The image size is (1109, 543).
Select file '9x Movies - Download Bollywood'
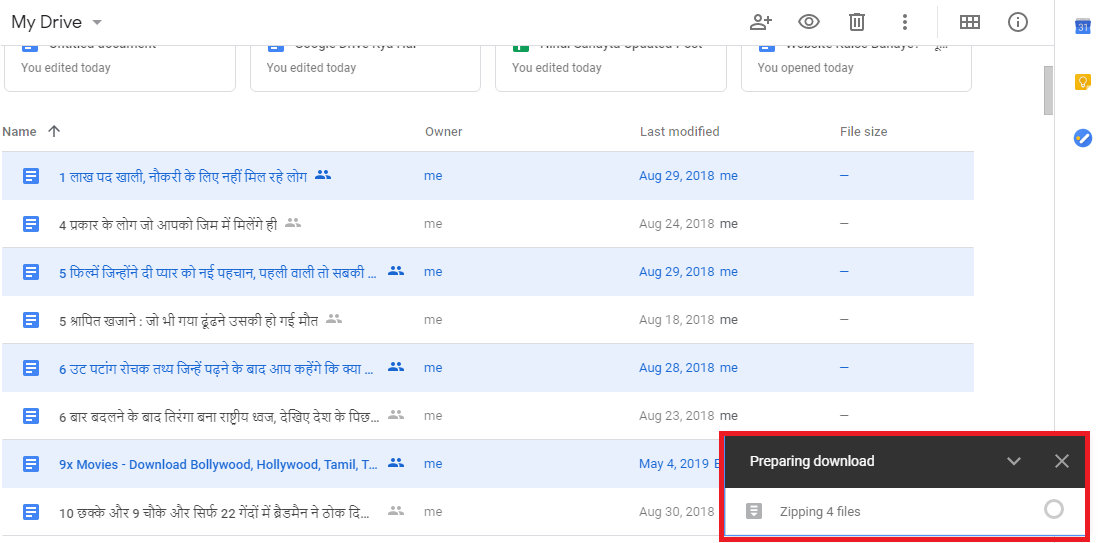[x=488, y=464]
